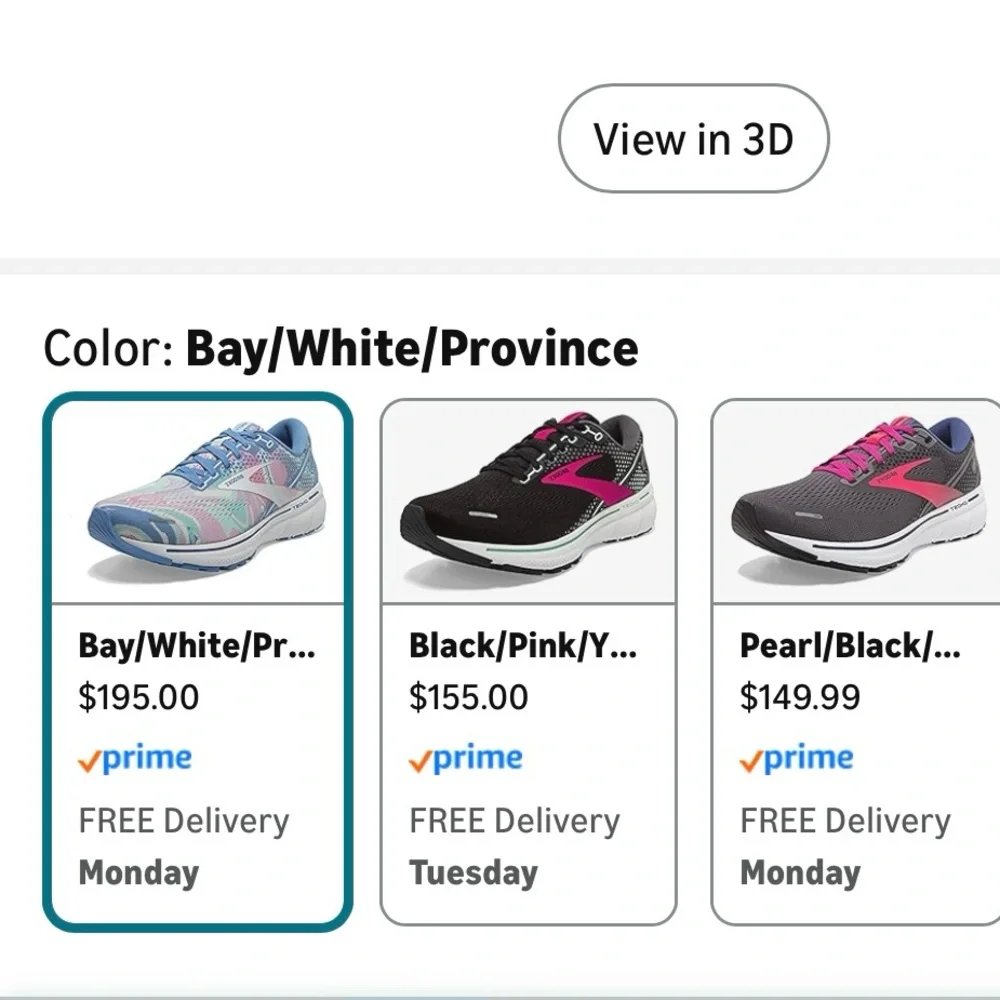Screen dimensions: 1000x1000
Task: Click FREE Delivery Tuesday on middle variant
Action: coord(513,847)
